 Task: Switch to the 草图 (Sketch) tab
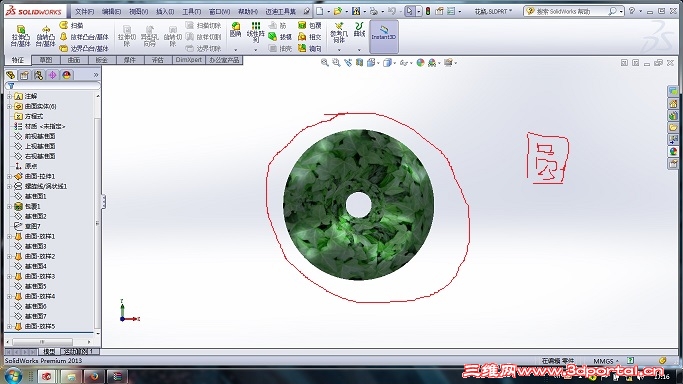coord(46,60)
